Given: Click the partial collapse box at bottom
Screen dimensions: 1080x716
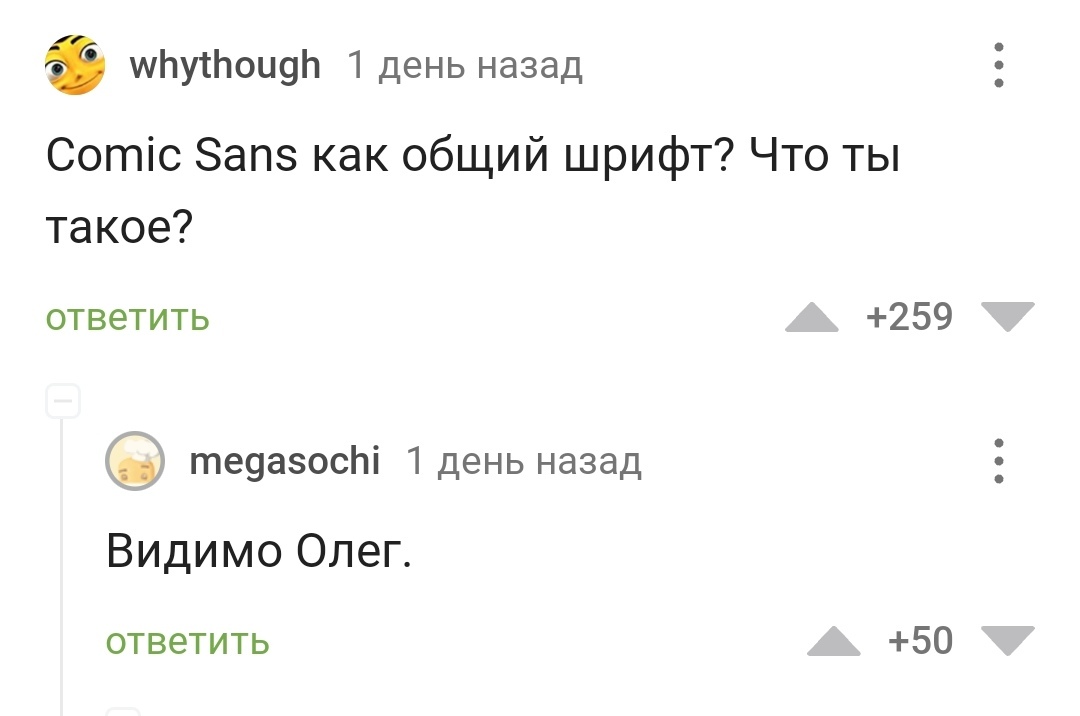Looking at the screenshot, I should coord(122,711).
